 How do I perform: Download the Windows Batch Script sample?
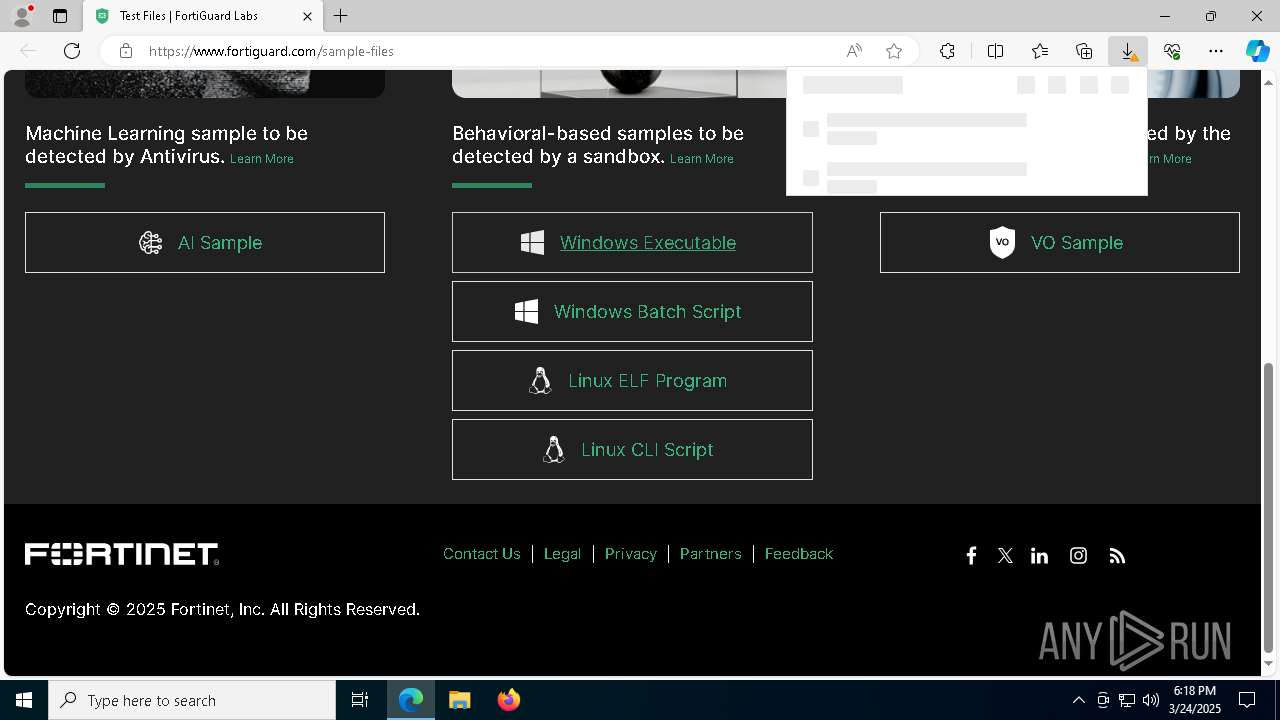(632, 311)
